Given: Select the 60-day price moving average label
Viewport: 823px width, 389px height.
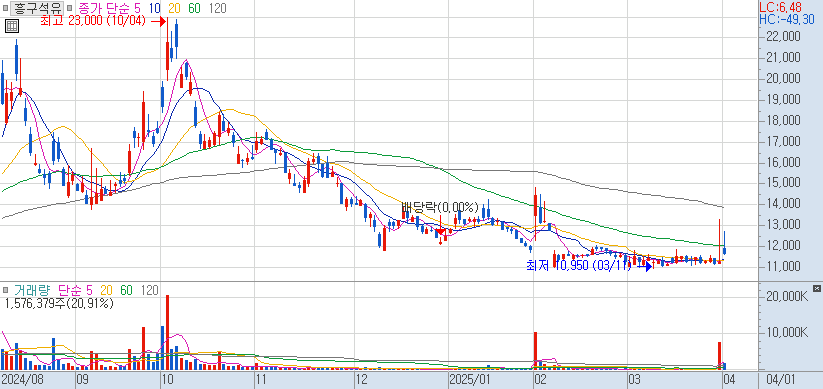Looking at the screenshot, I should pos(194,8).
